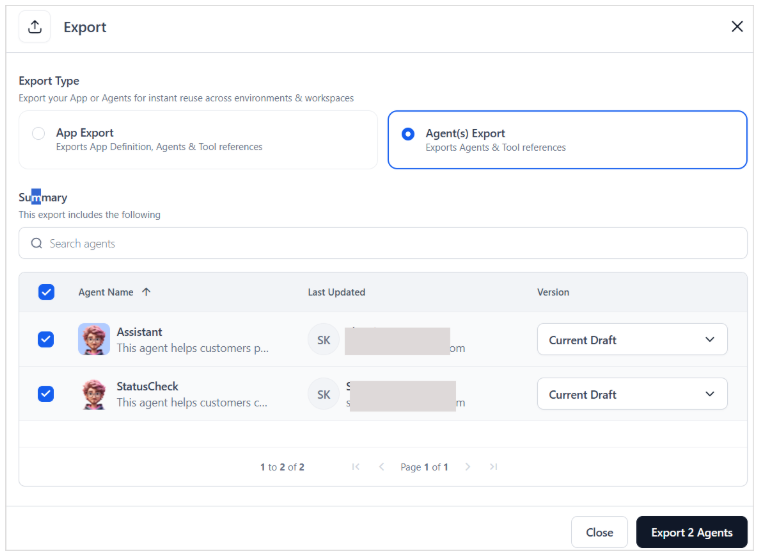Open the StatusCheck version dropdown
757x553 pixels.
[x=632, y=394]
